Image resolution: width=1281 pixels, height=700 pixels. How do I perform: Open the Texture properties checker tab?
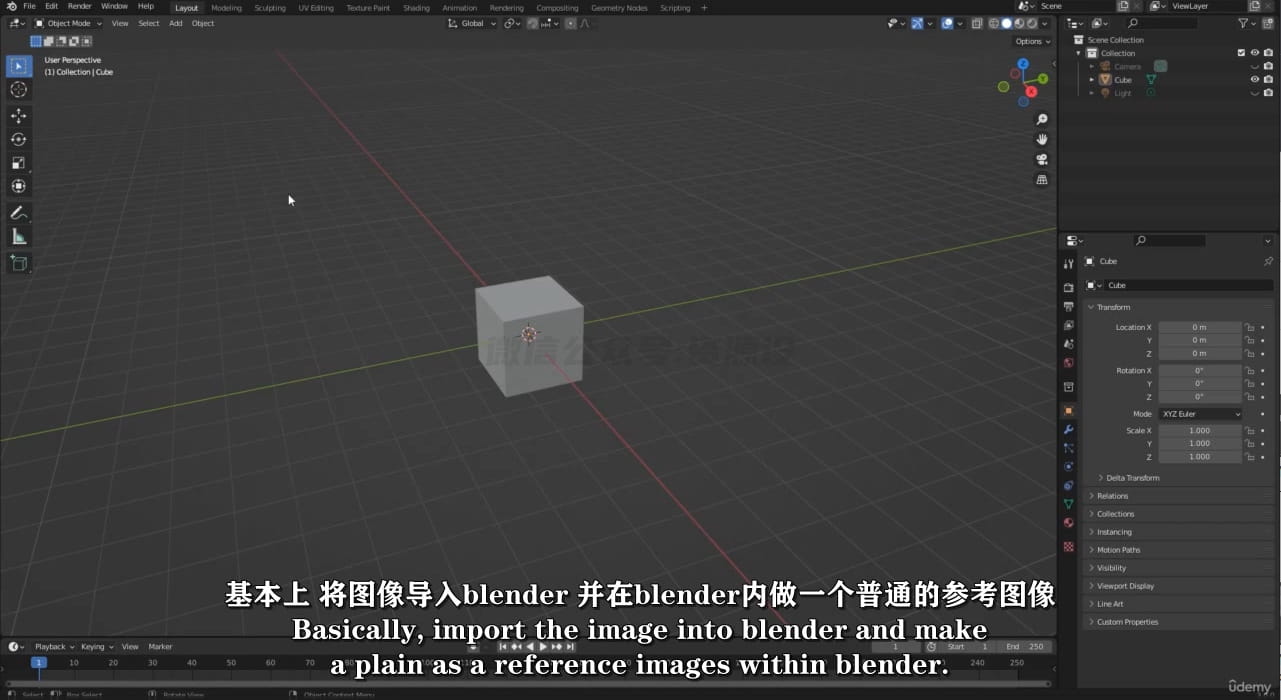click(1068, 547)
